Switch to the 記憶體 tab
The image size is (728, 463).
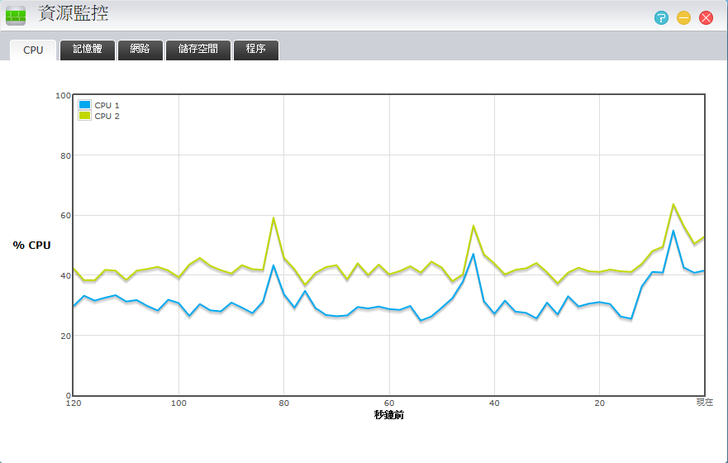87,50
